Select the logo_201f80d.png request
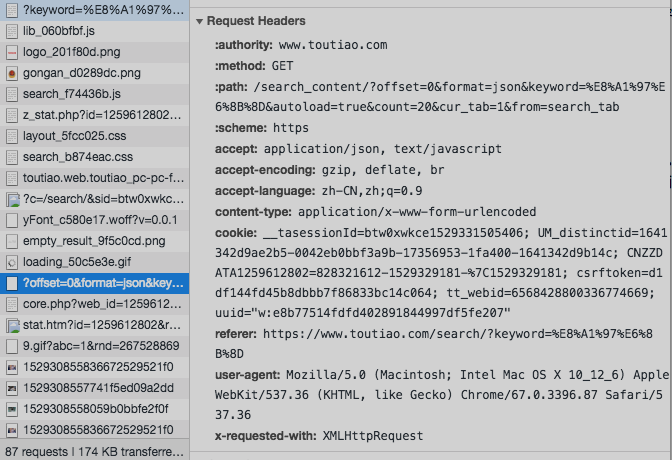This screenshot has width=672, height=460. (94, 52)
